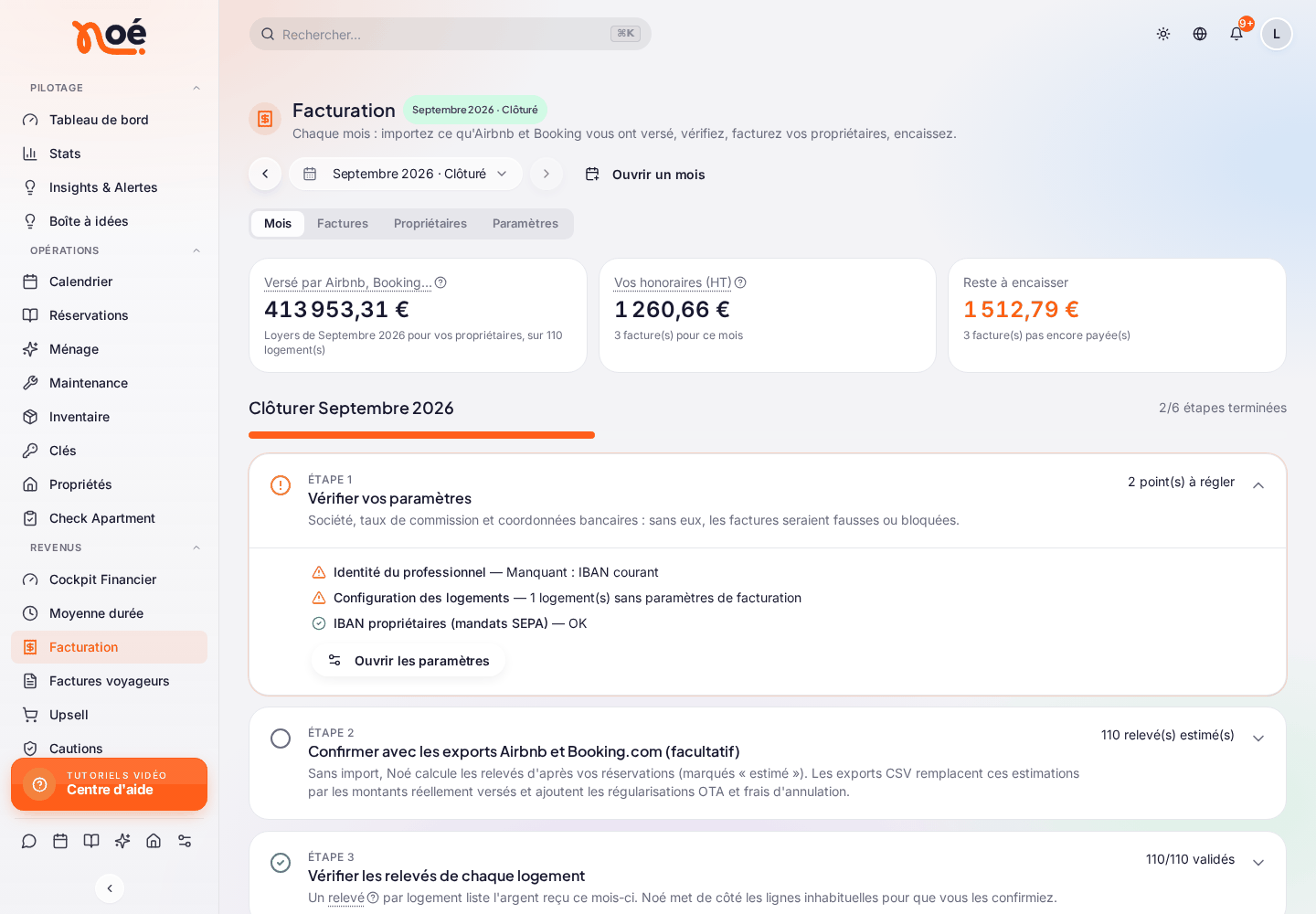Expand Étape 3 "Vérifier les relevés de chaque logement"
The height and width of the screenshot is (914, 1316).
(1258, 863)
